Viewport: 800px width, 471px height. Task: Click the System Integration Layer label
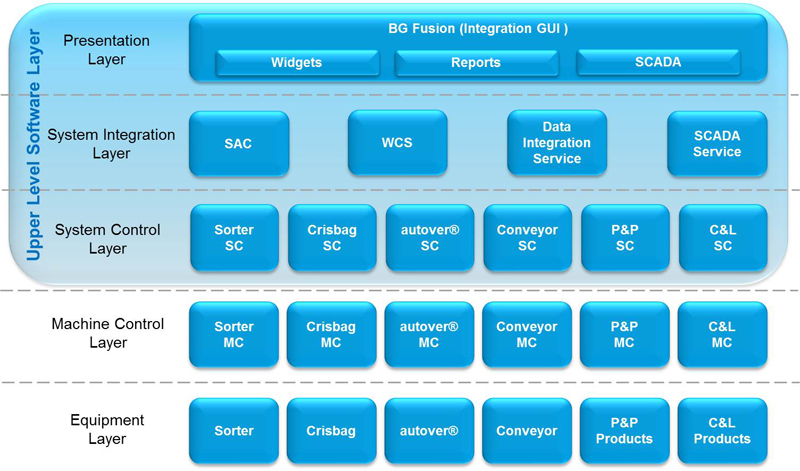click(111, 144)
